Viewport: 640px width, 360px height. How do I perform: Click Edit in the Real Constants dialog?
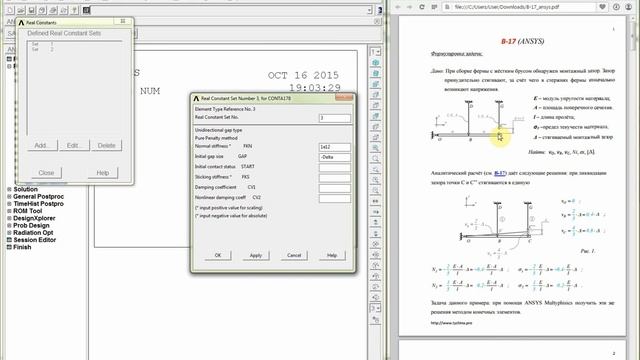(x=74, y=145)
